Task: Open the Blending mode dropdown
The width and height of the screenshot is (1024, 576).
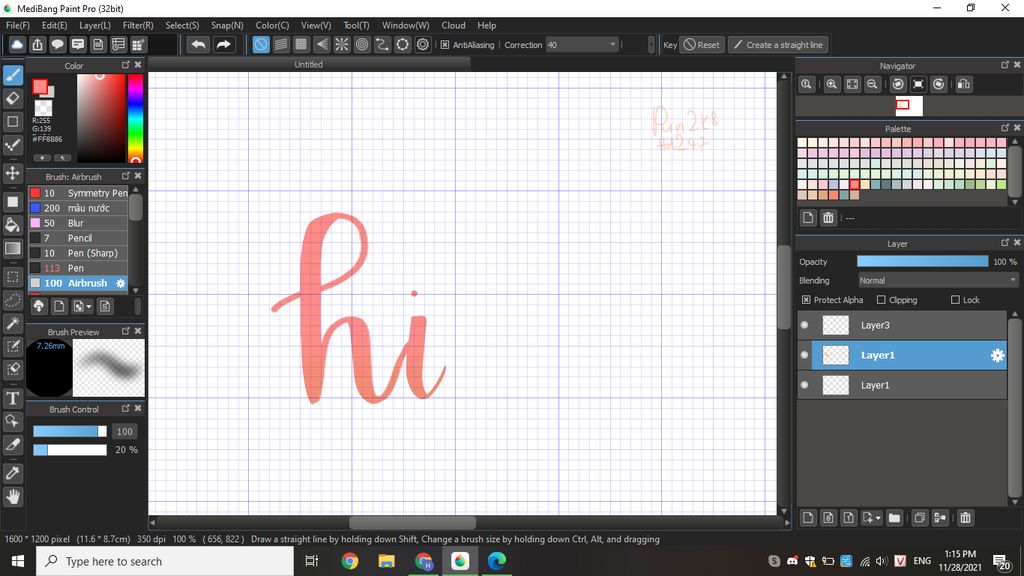Action: point(938,280)
